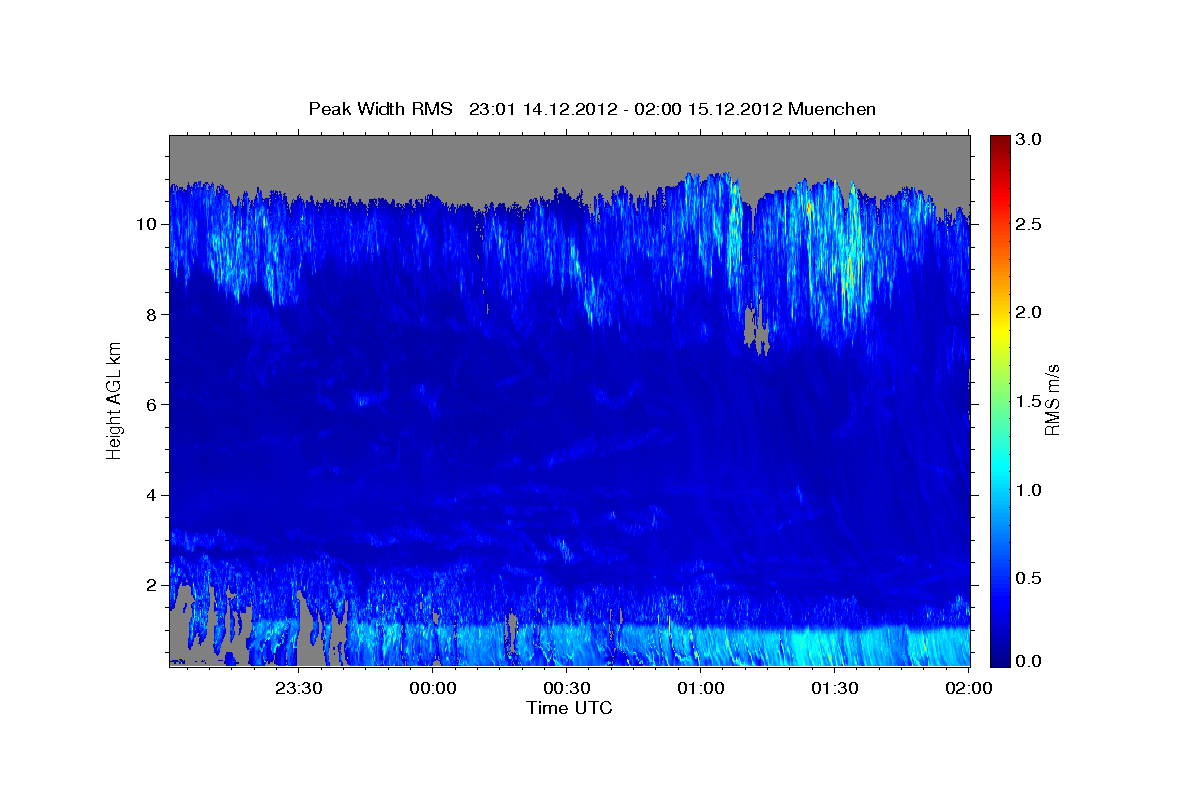Click the 01:30 time tick label

[x=835, y=688]
